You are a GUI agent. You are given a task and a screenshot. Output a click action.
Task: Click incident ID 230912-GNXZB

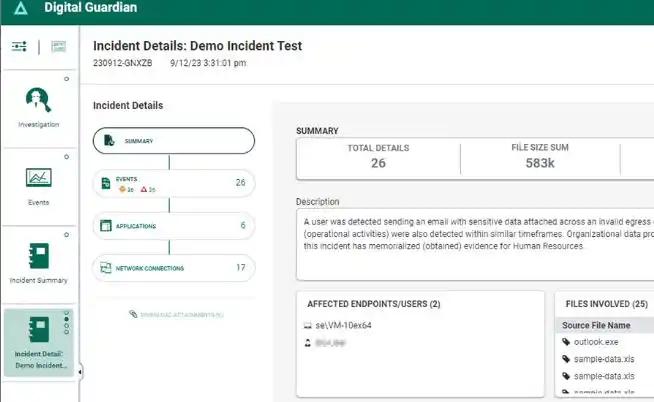pyautogui.click(x=123, y=63)
